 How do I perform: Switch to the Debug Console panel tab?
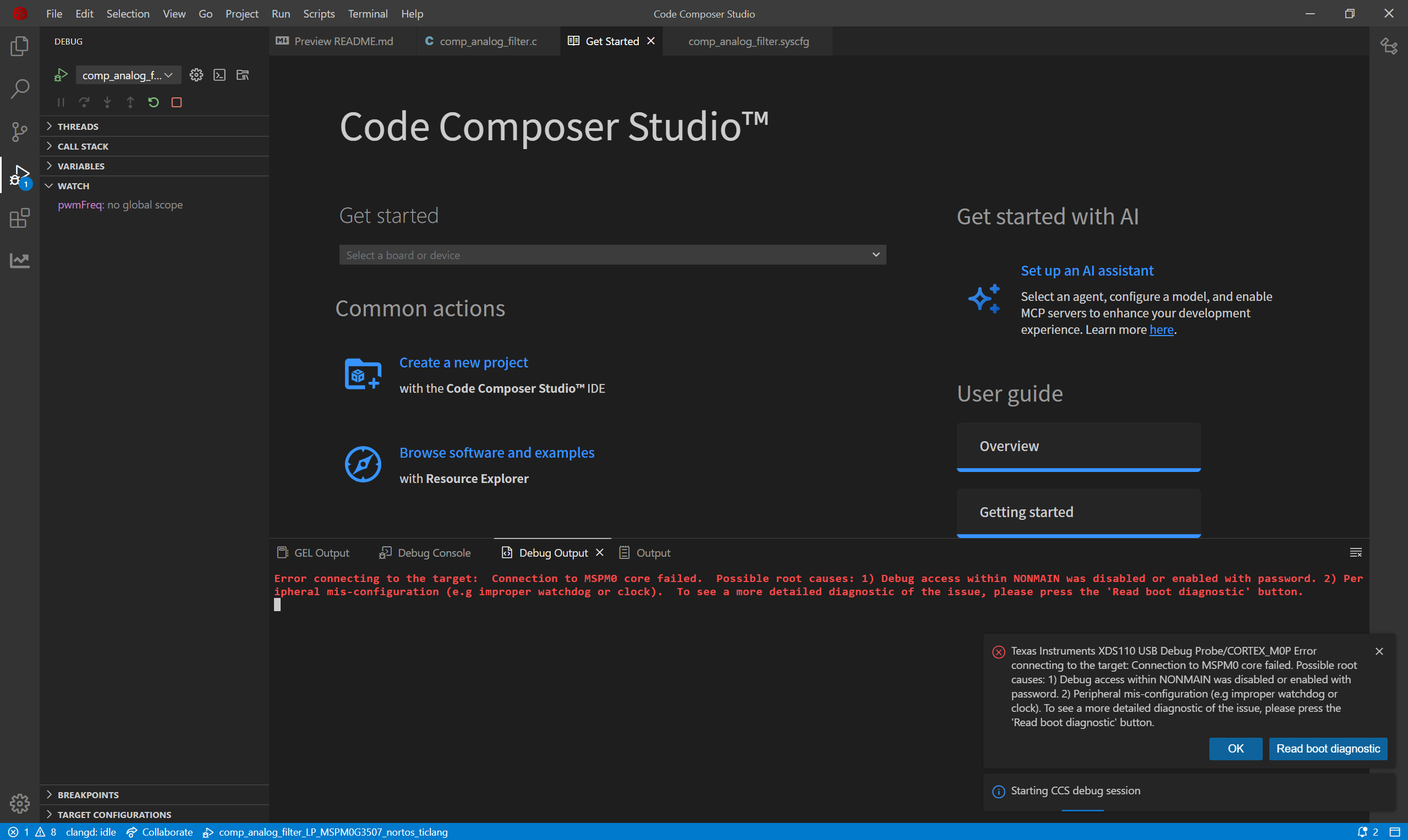pyautogui.click(x=425, y=553)
